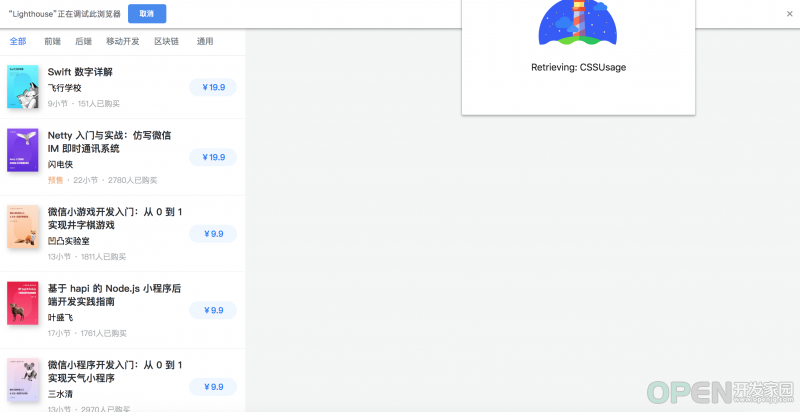Buy Swift 数字详解 for ¥19.9

pos(213,87)
